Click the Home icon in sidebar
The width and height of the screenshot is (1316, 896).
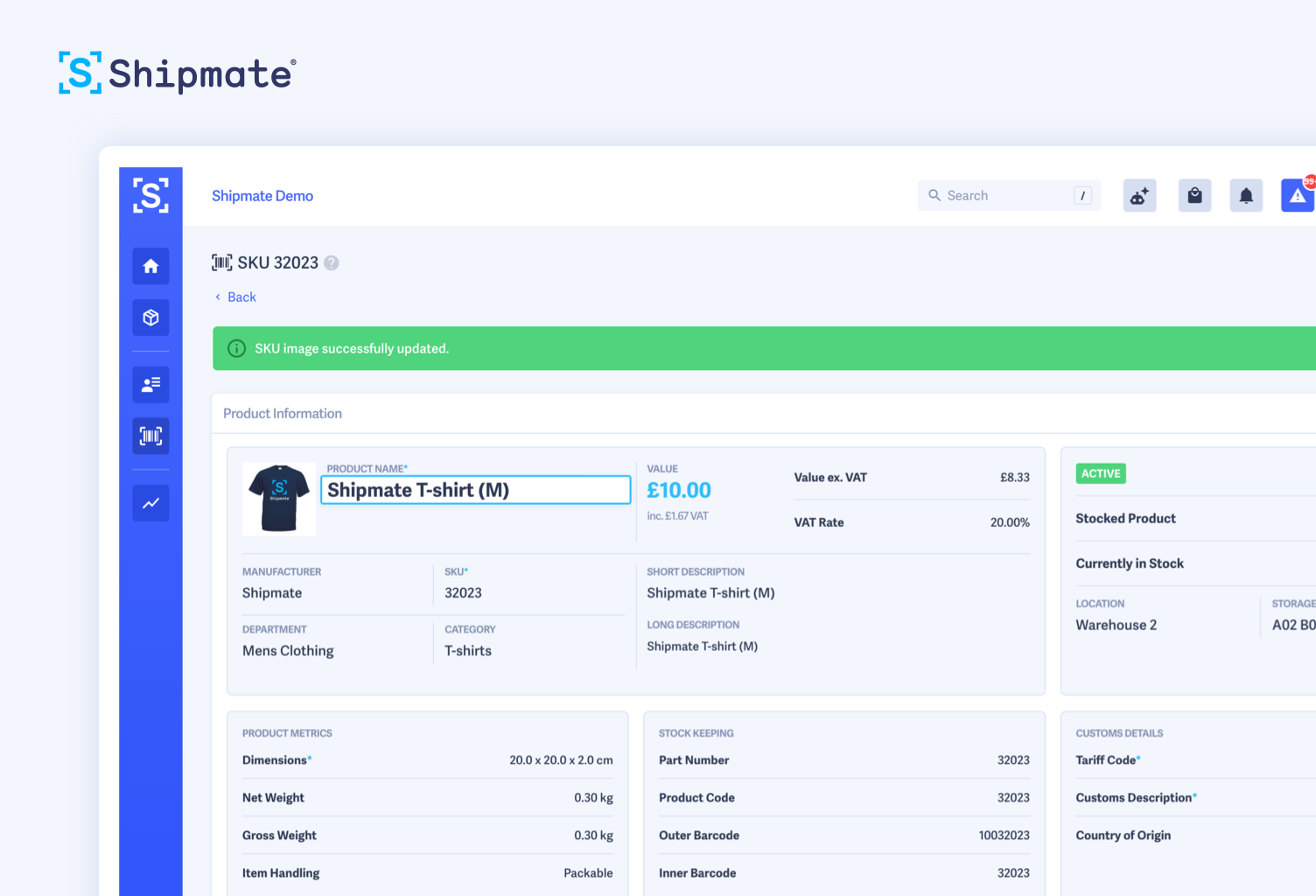click(150, 266)
